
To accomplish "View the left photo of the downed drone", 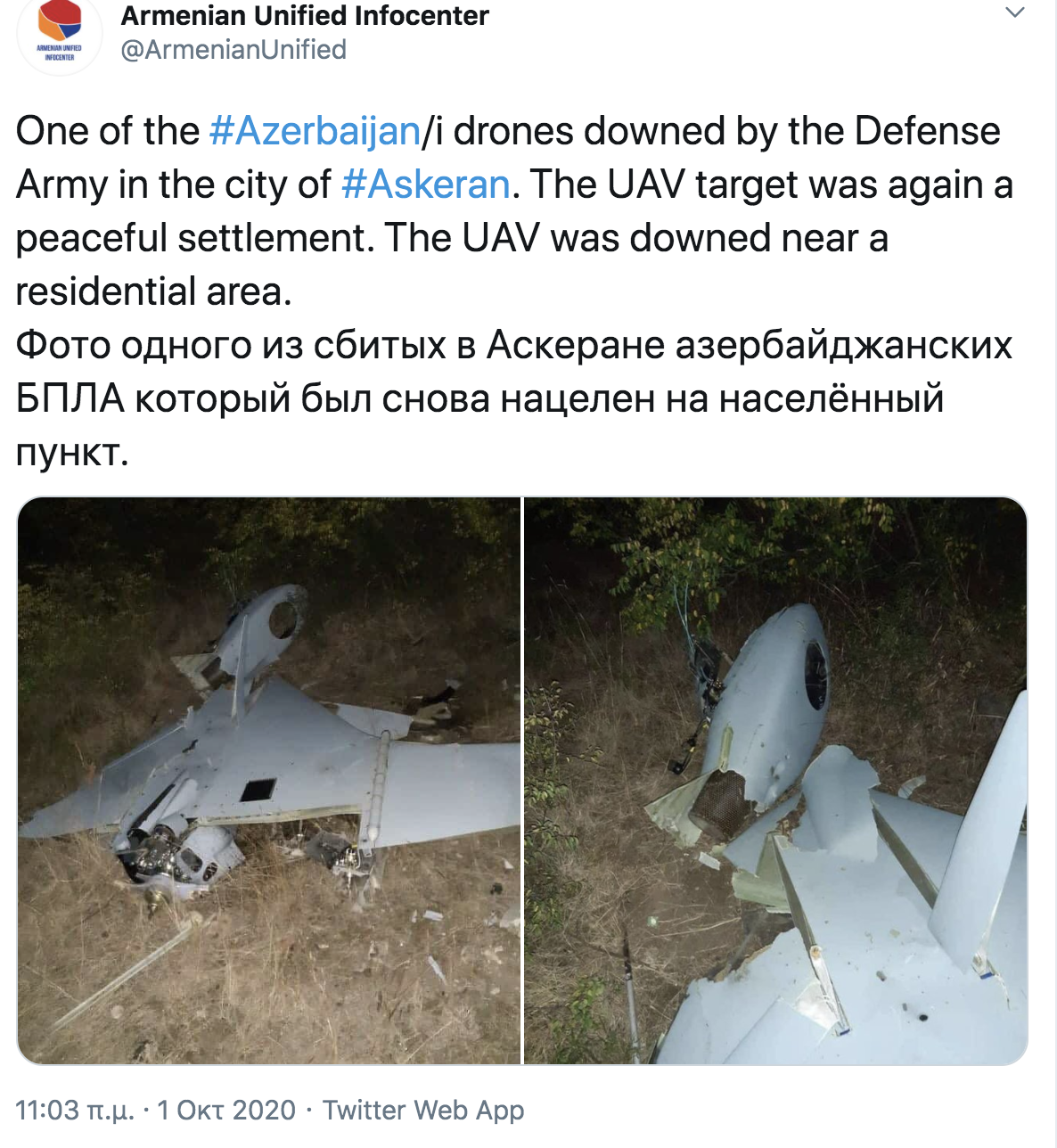I will pos(269,781).
